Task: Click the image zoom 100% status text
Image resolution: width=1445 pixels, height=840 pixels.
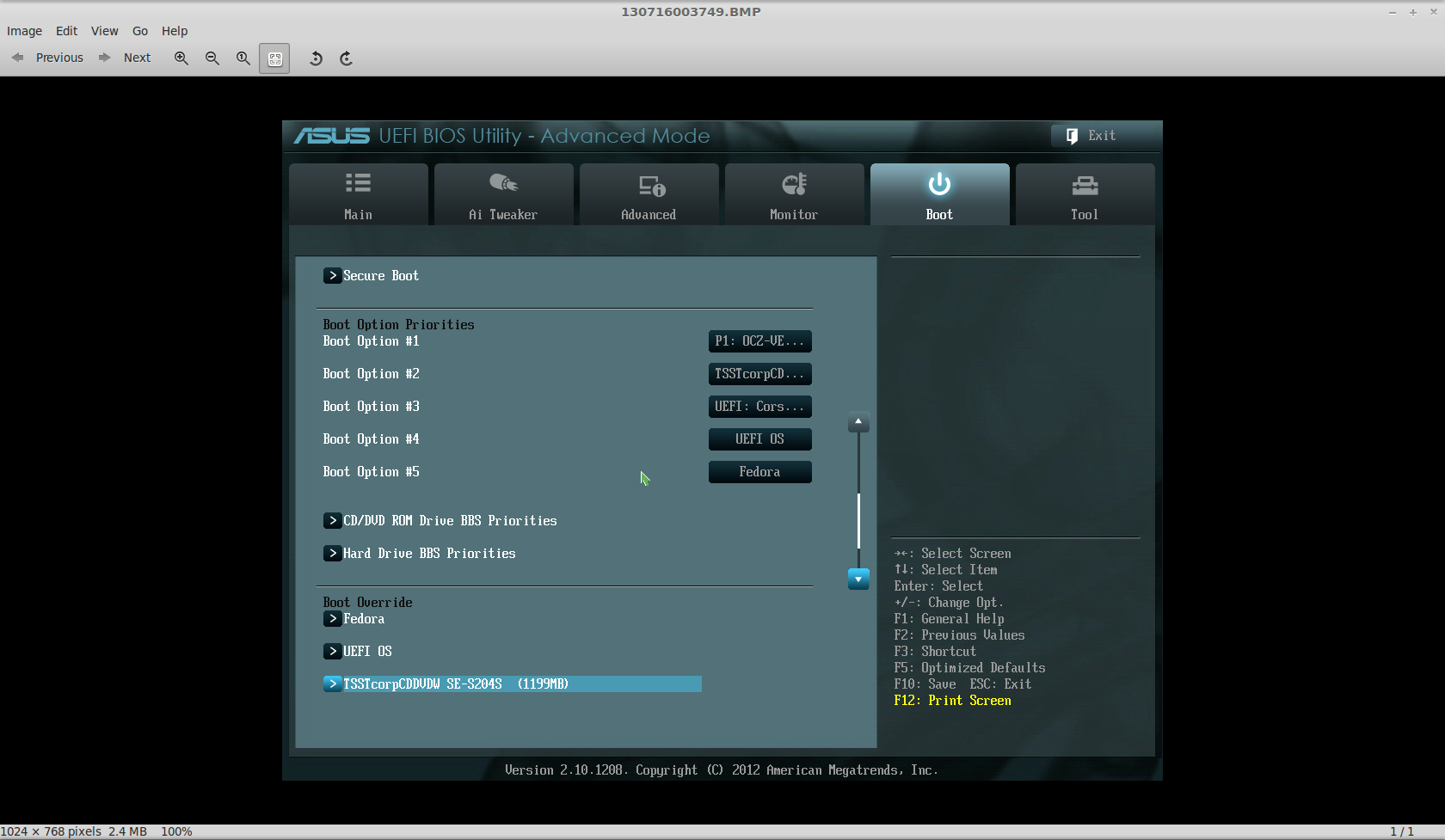Action: [x=176, y=831]
